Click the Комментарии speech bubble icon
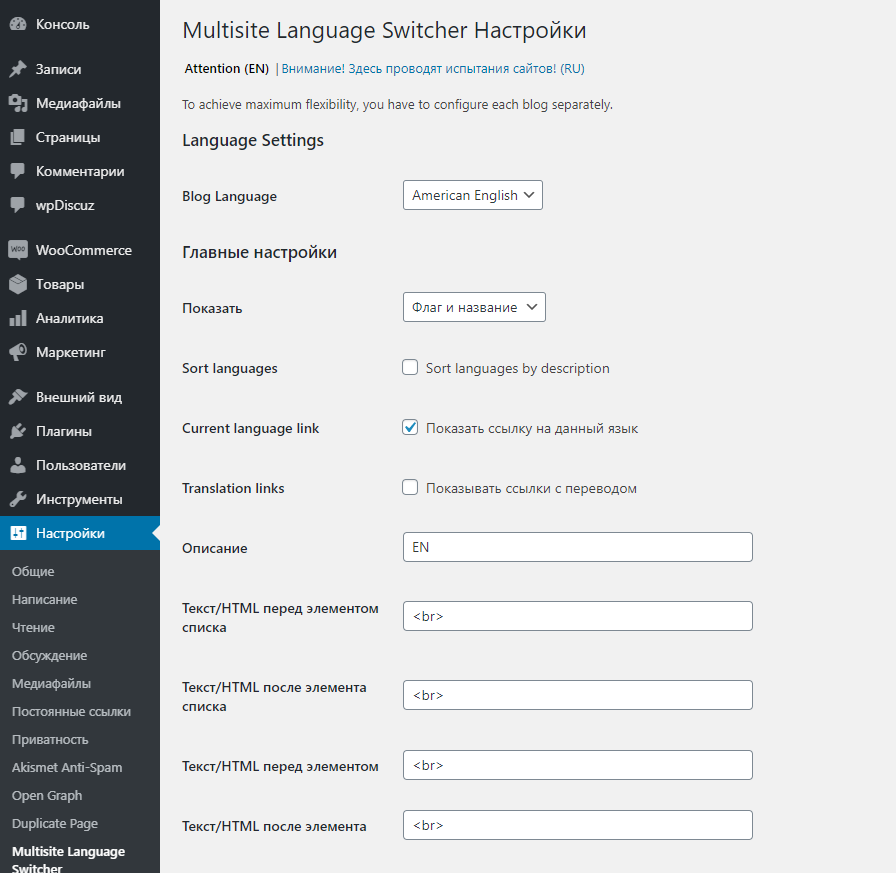The width and height of the screenshot is (896, 873). point(18,171)
